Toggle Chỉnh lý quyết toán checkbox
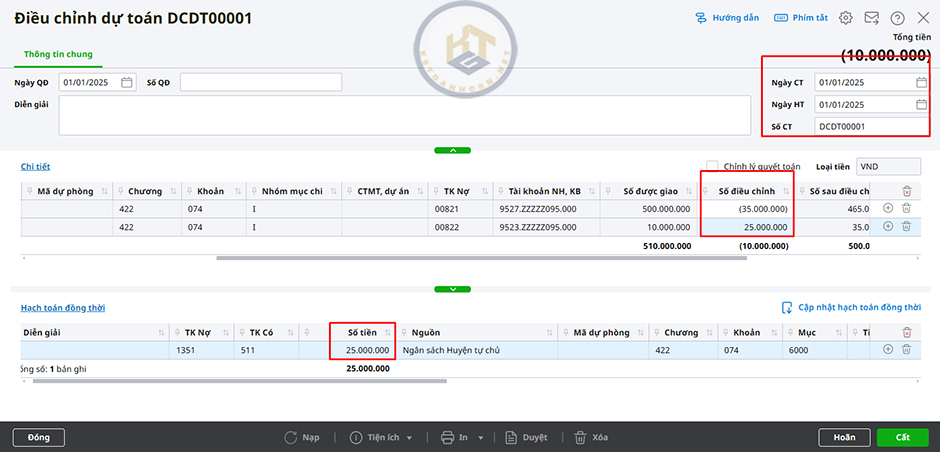This screenshot has width=940, height=452. 712,166
